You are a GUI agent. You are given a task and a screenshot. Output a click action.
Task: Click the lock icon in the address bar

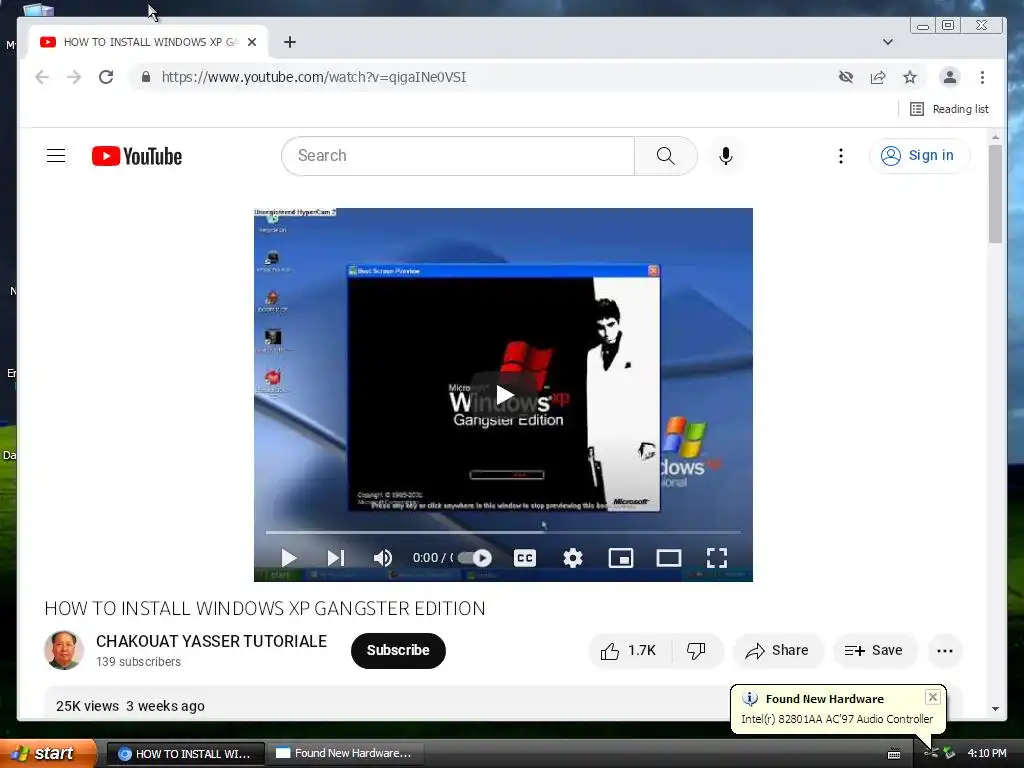(146, 77)
